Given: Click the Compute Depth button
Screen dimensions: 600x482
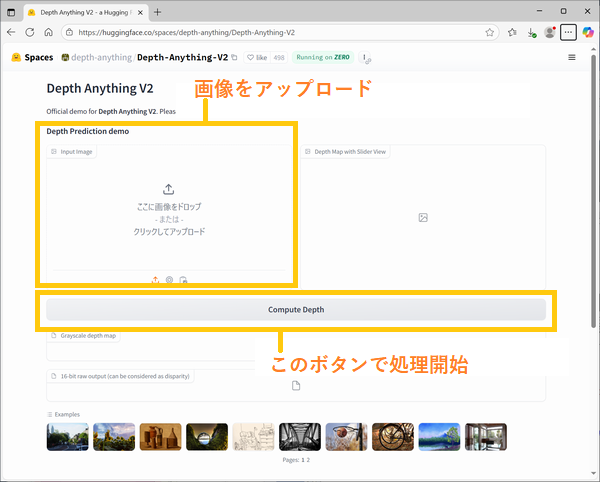Looking at the screenshot, I should tap(296, 310).
